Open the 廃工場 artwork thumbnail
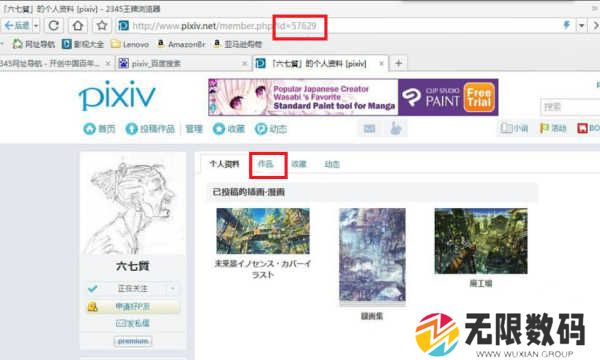This screenshot has height=360, width=600. pos(481,241)
